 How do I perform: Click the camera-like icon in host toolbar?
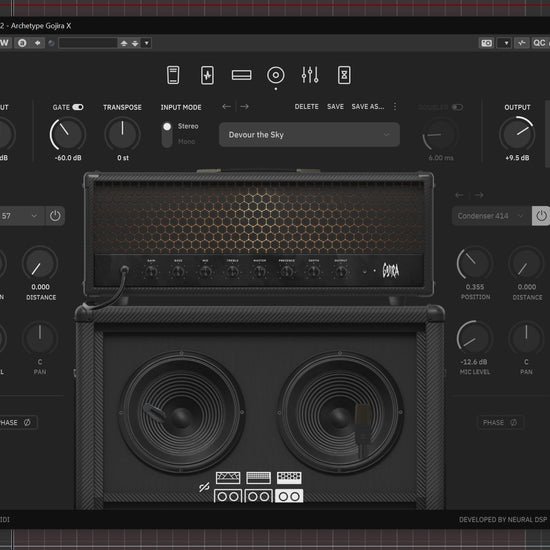click(487, 43)
